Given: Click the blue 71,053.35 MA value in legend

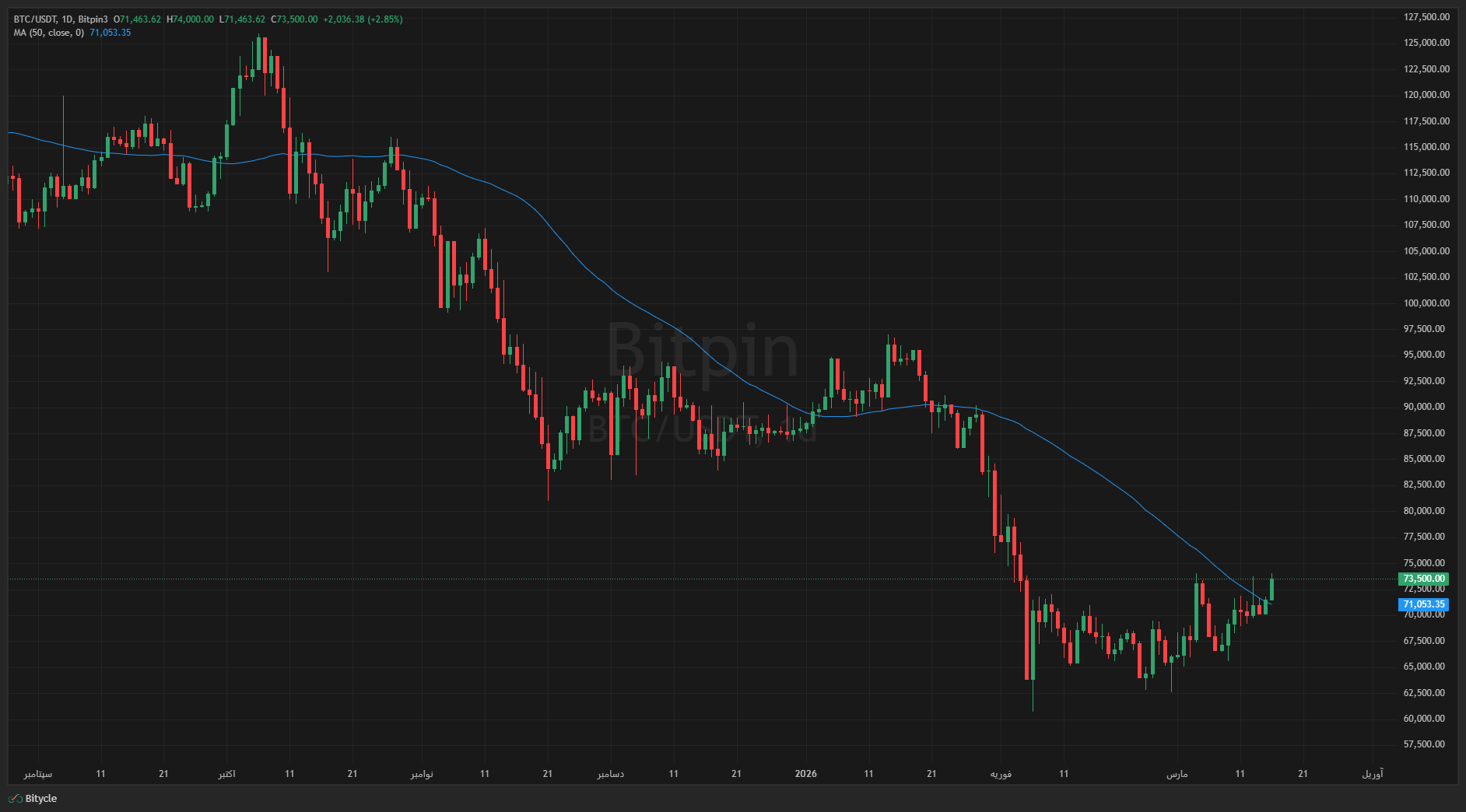Looking at the screenshot, I should 110,33.
